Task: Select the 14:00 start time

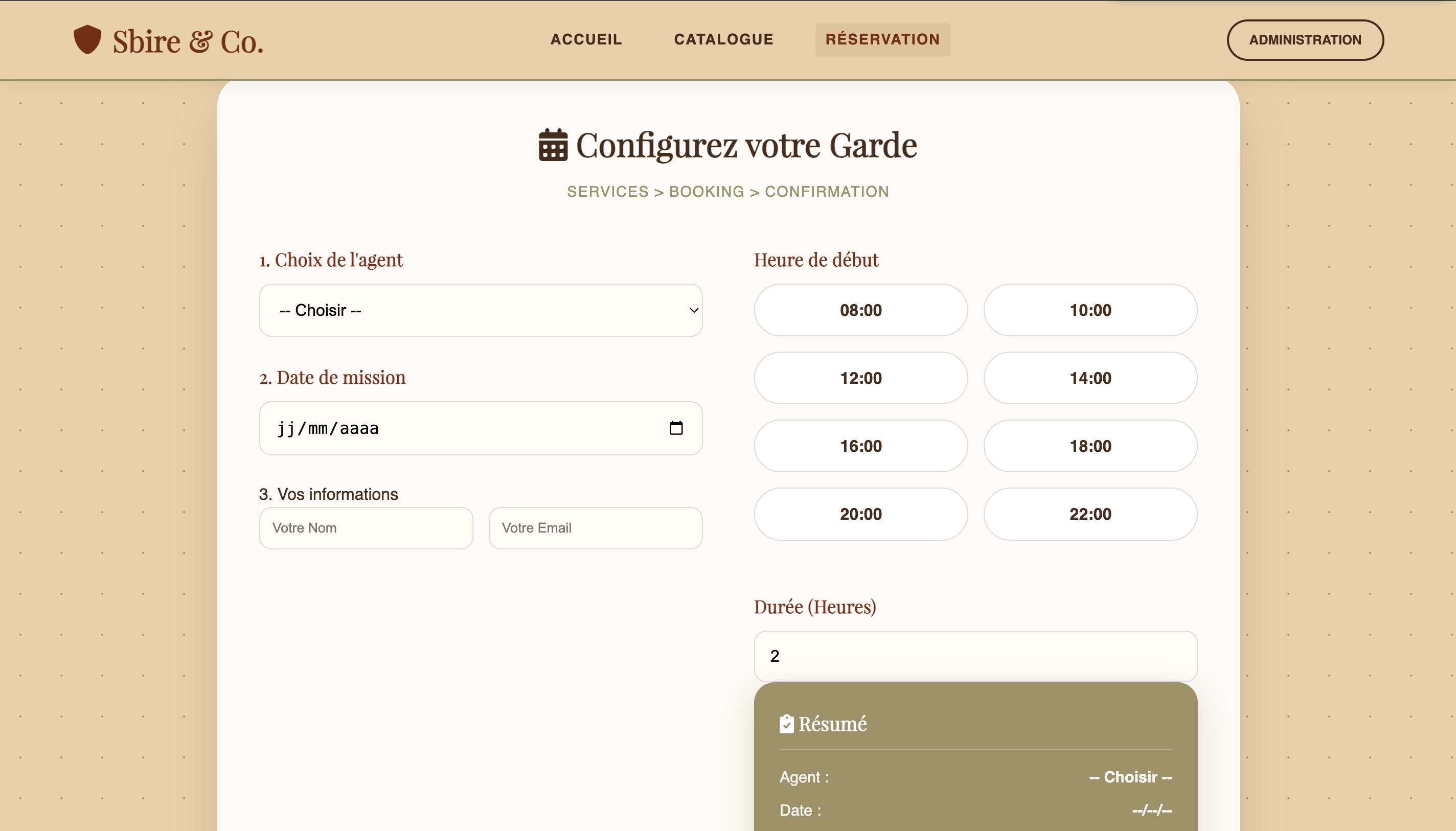Action: pos(1089,377)
